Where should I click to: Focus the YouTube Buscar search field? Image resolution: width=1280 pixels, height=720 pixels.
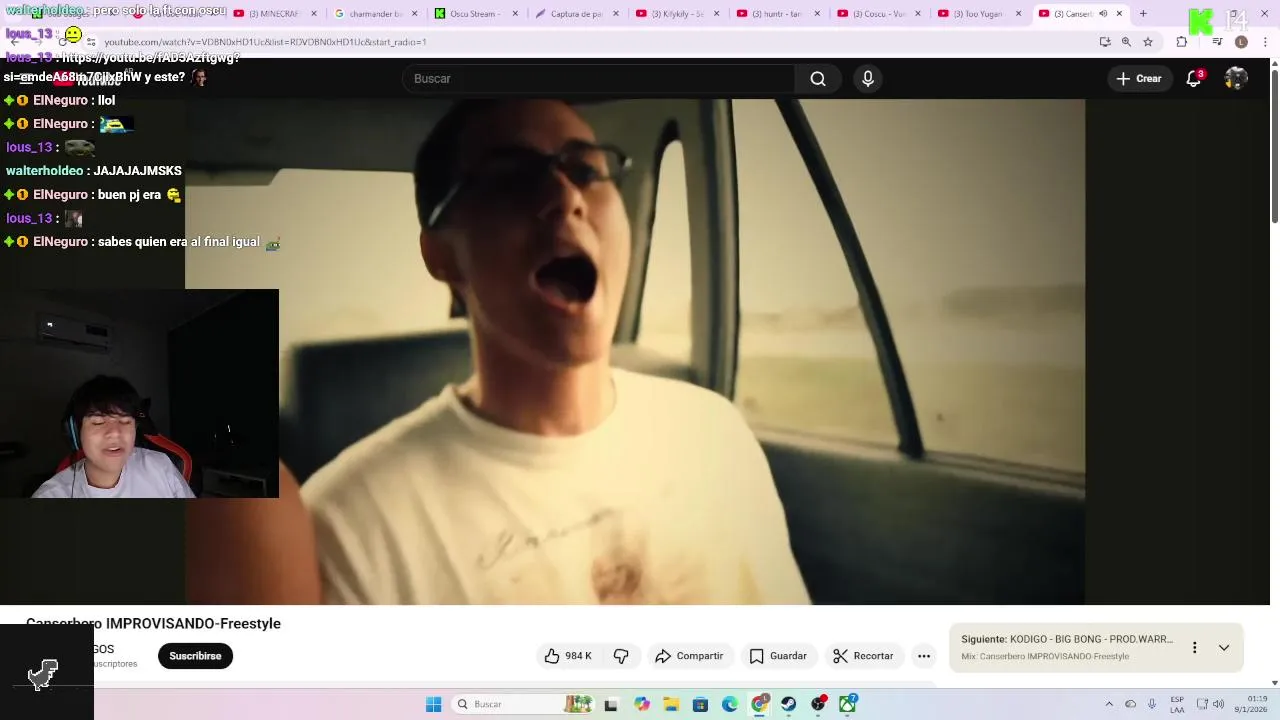tap(598, 79)
